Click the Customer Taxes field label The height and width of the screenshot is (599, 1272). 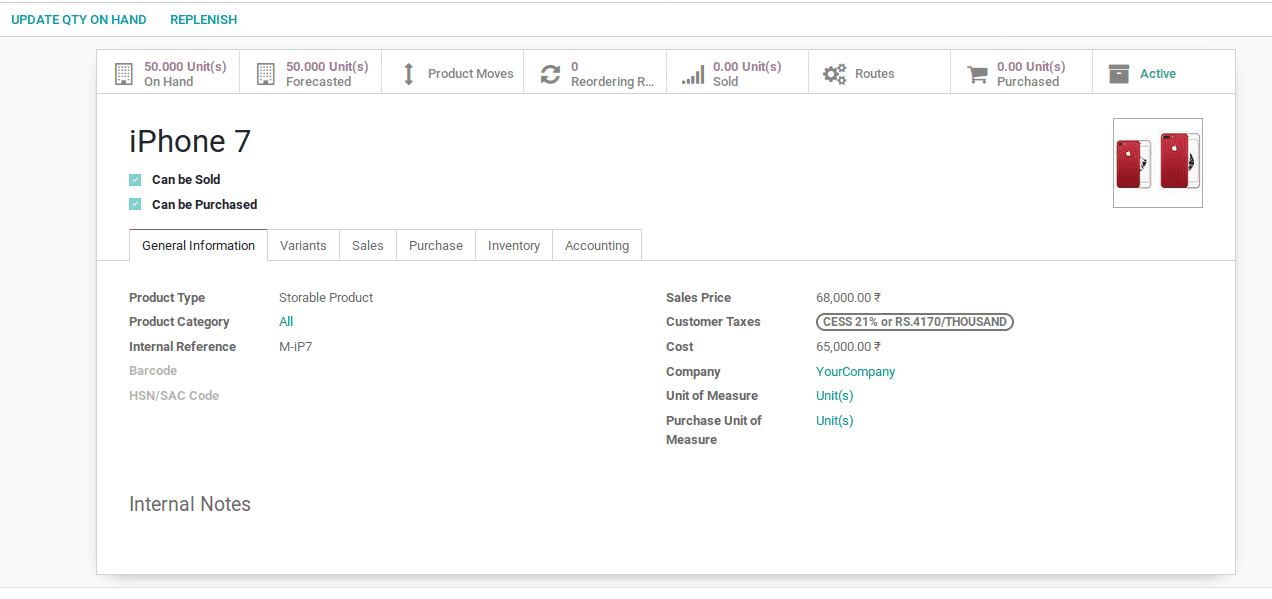tap(713, 322)
